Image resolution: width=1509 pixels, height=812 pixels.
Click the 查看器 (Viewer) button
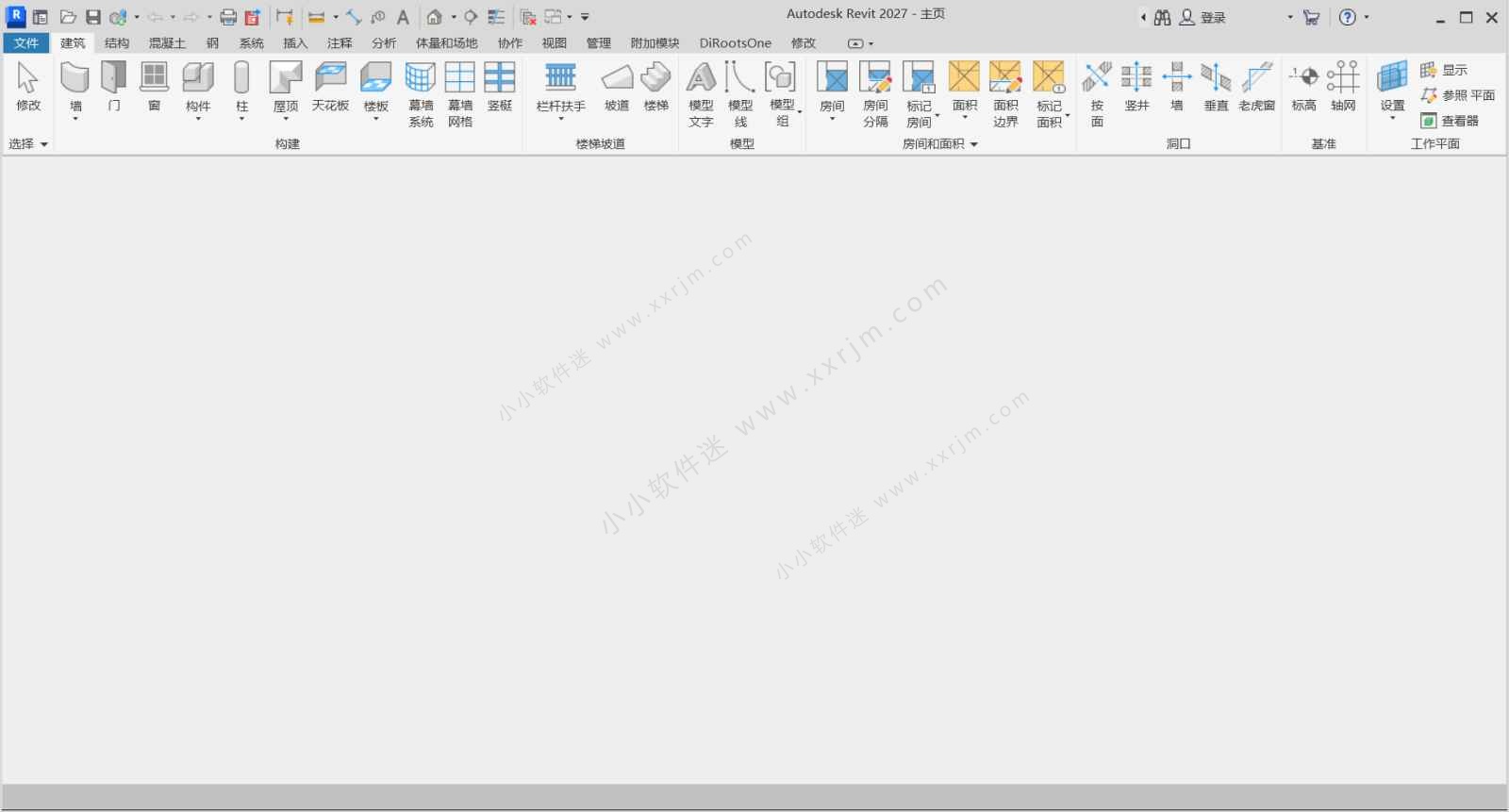point(1450,121)
